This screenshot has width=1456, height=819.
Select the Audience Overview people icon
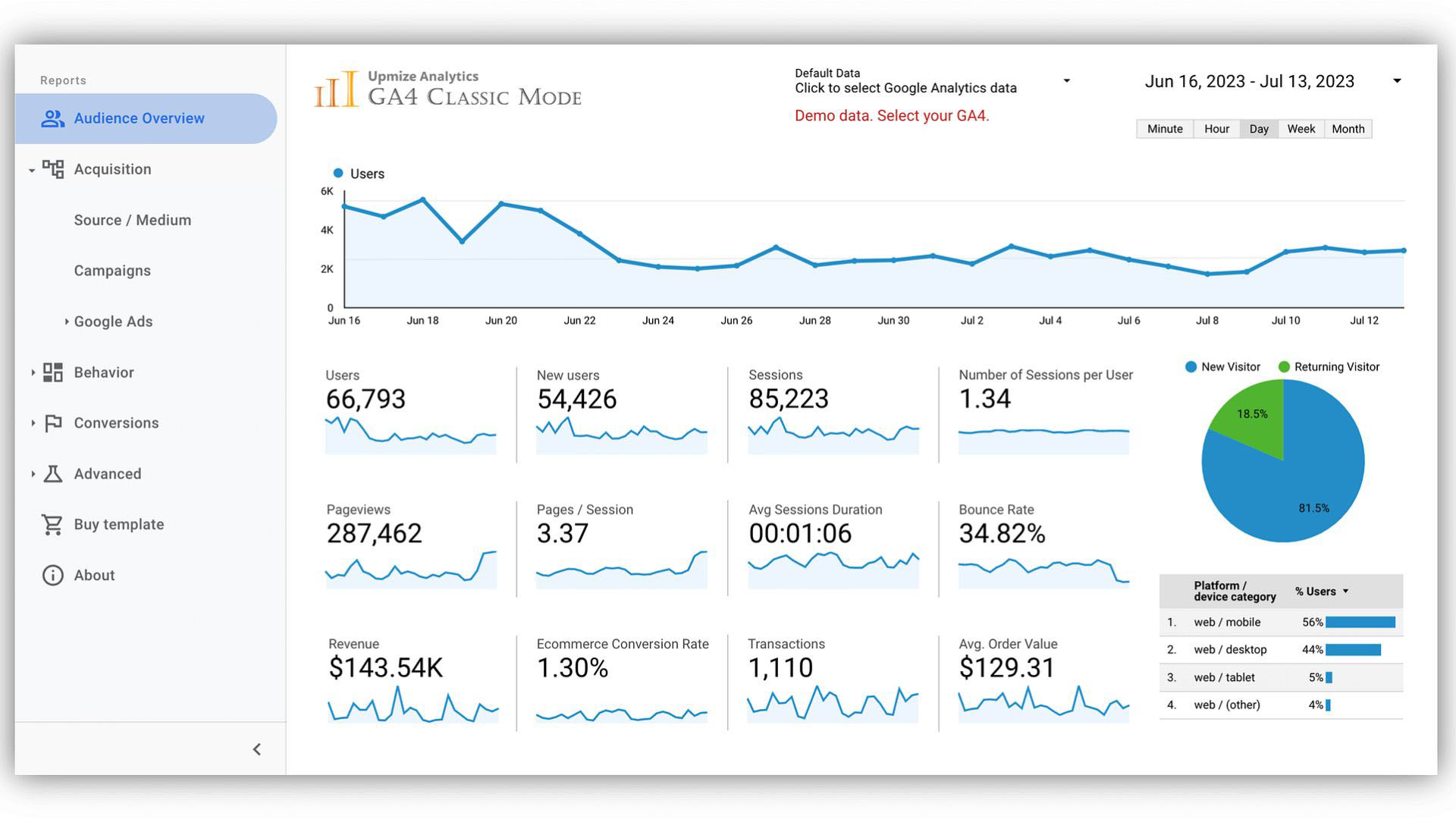52,118
